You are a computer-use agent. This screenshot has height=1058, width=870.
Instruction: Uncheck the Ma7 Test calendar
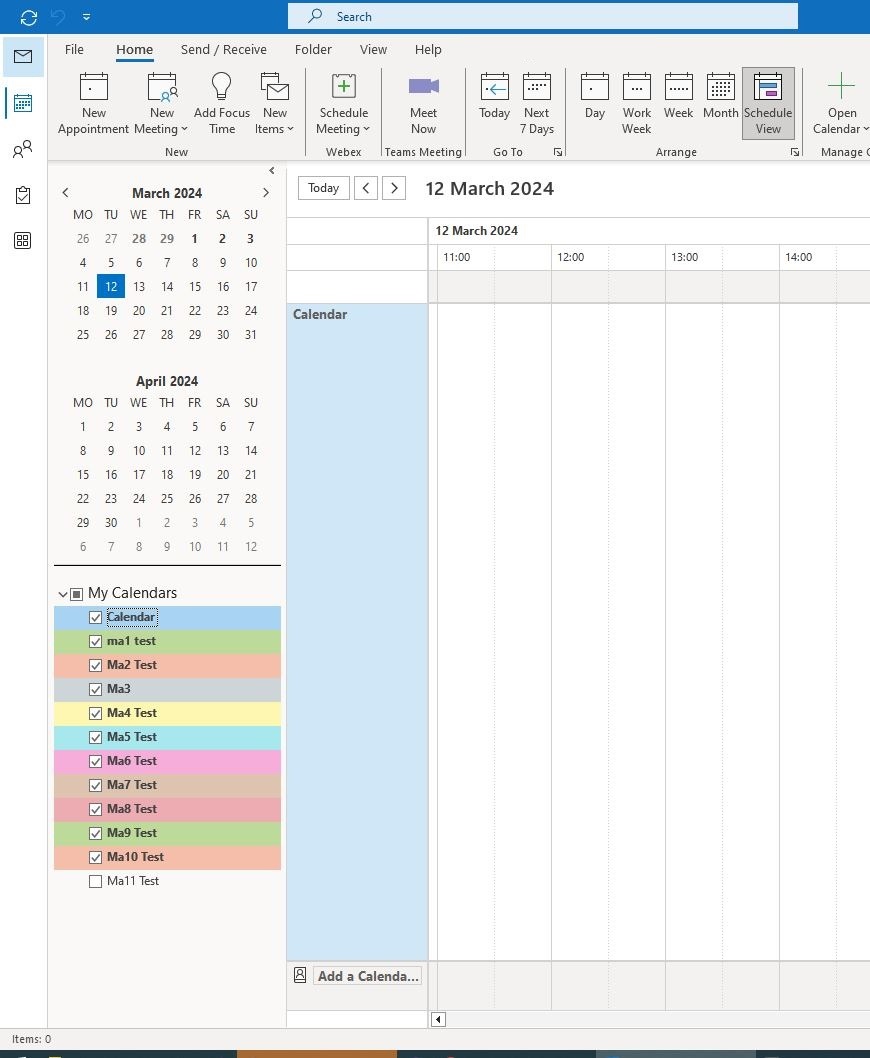click(95, 785)
